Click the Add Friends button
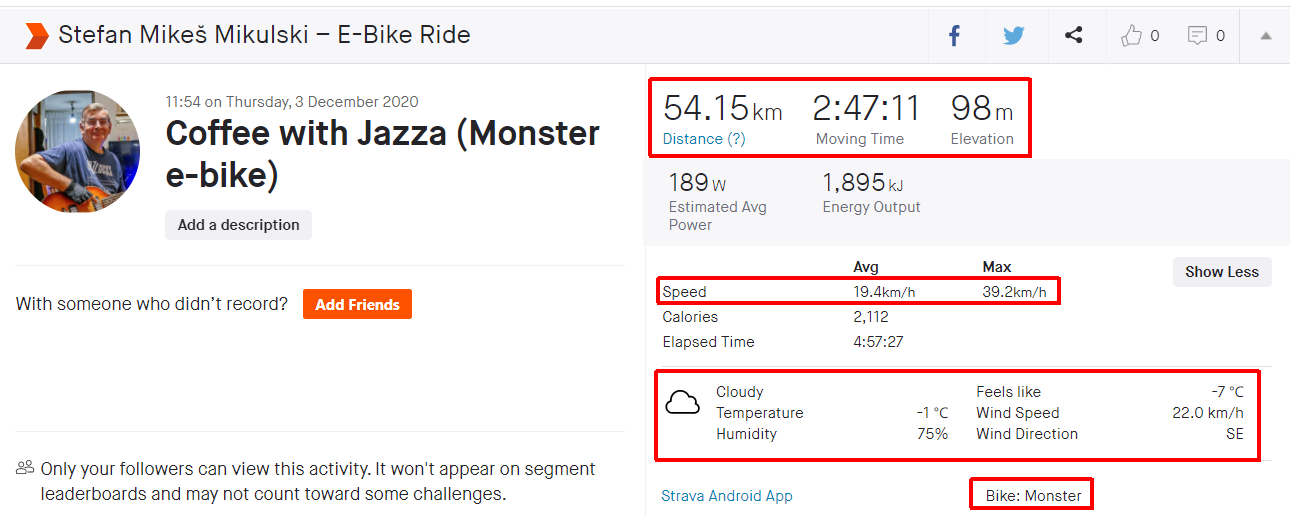 point(357,305)
